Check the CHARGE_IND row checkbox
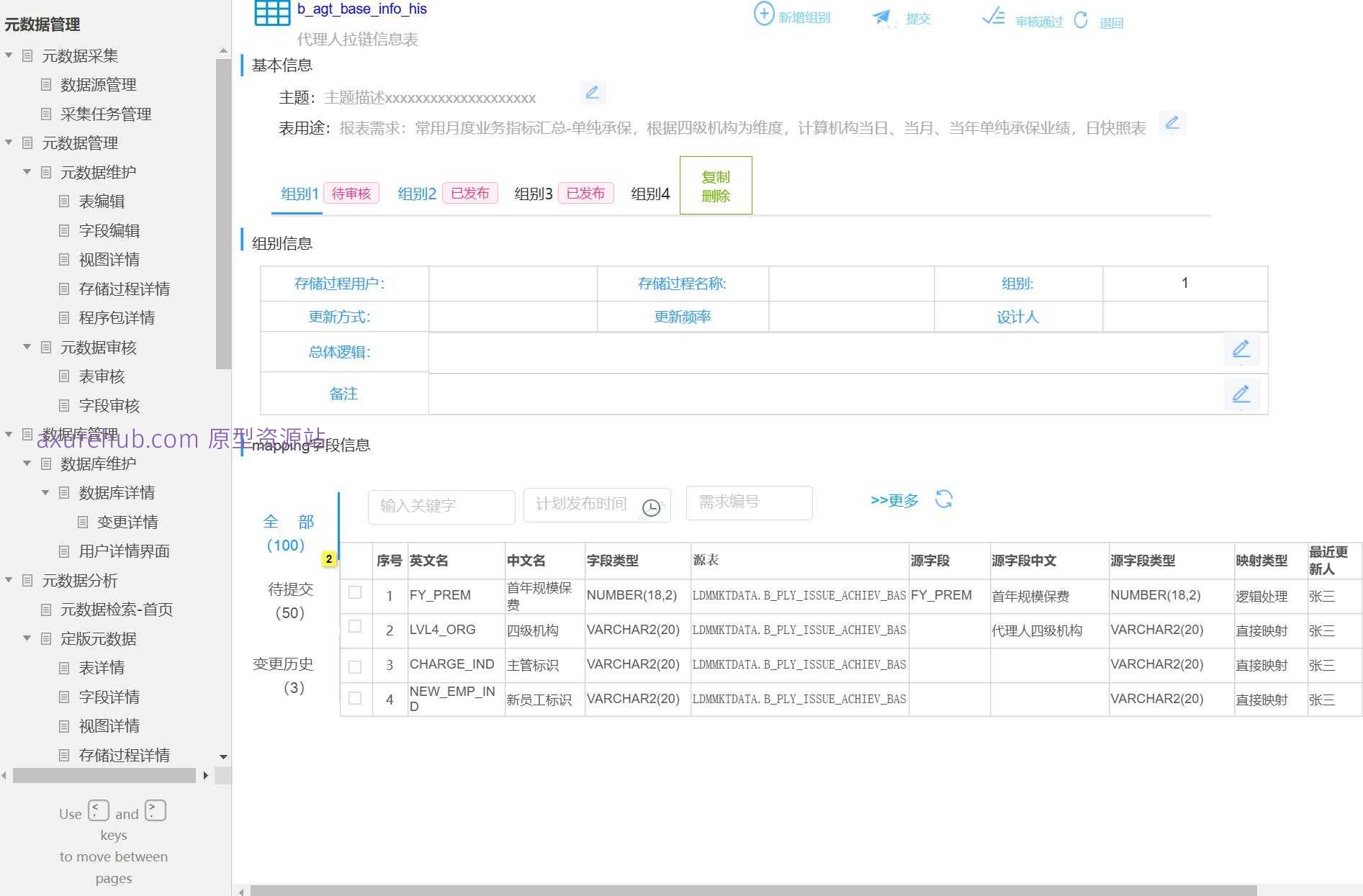Screen dimensions: 1363x896 [x=354, y=664]
